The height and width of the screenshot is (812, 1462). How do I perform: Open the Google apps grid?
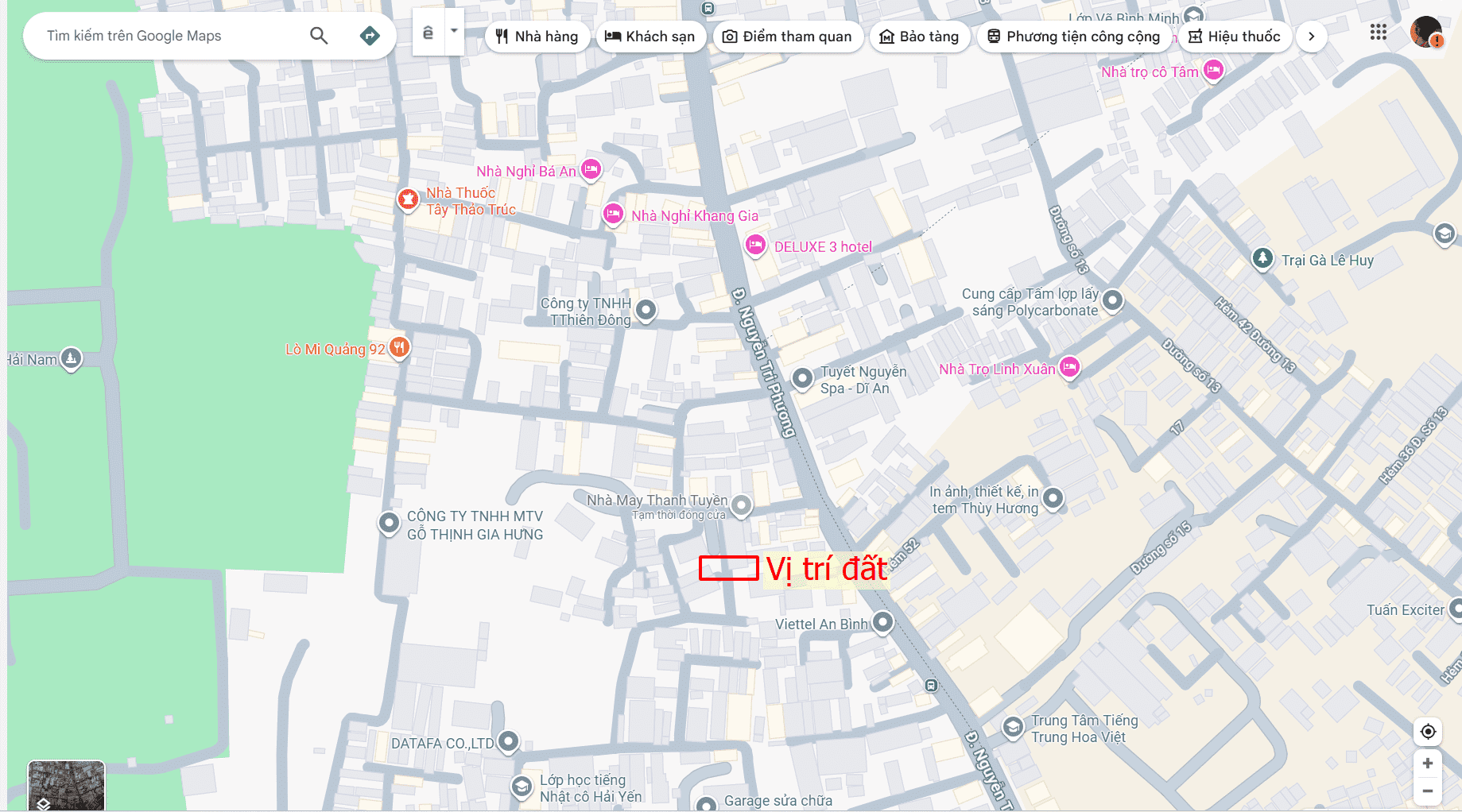tap(1379, 33)
